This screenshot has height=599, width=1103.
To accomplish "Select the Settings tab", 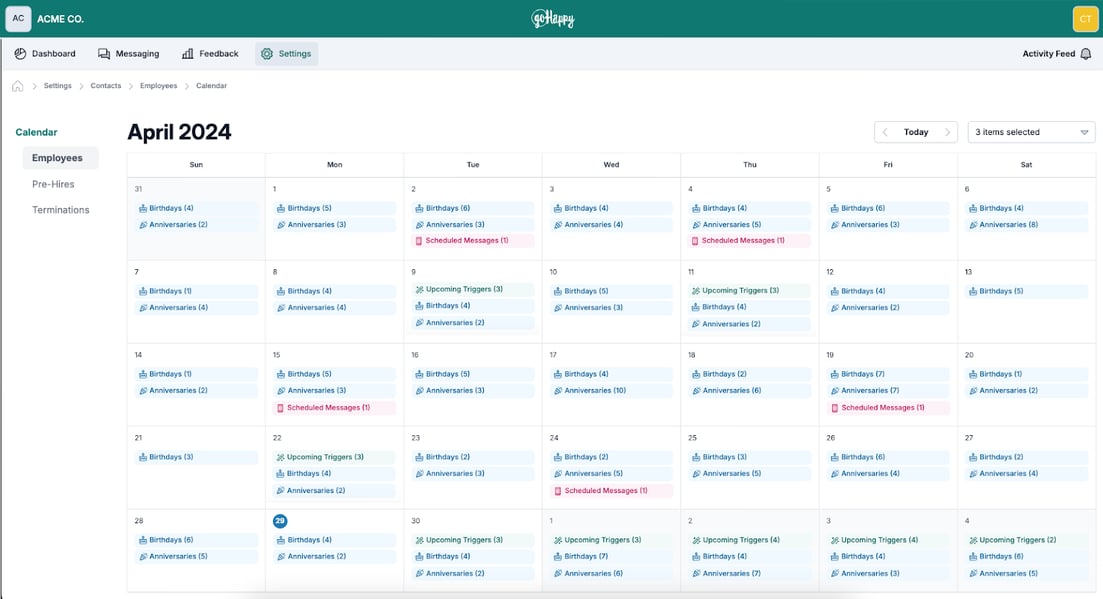I will [x=286, y=54].
